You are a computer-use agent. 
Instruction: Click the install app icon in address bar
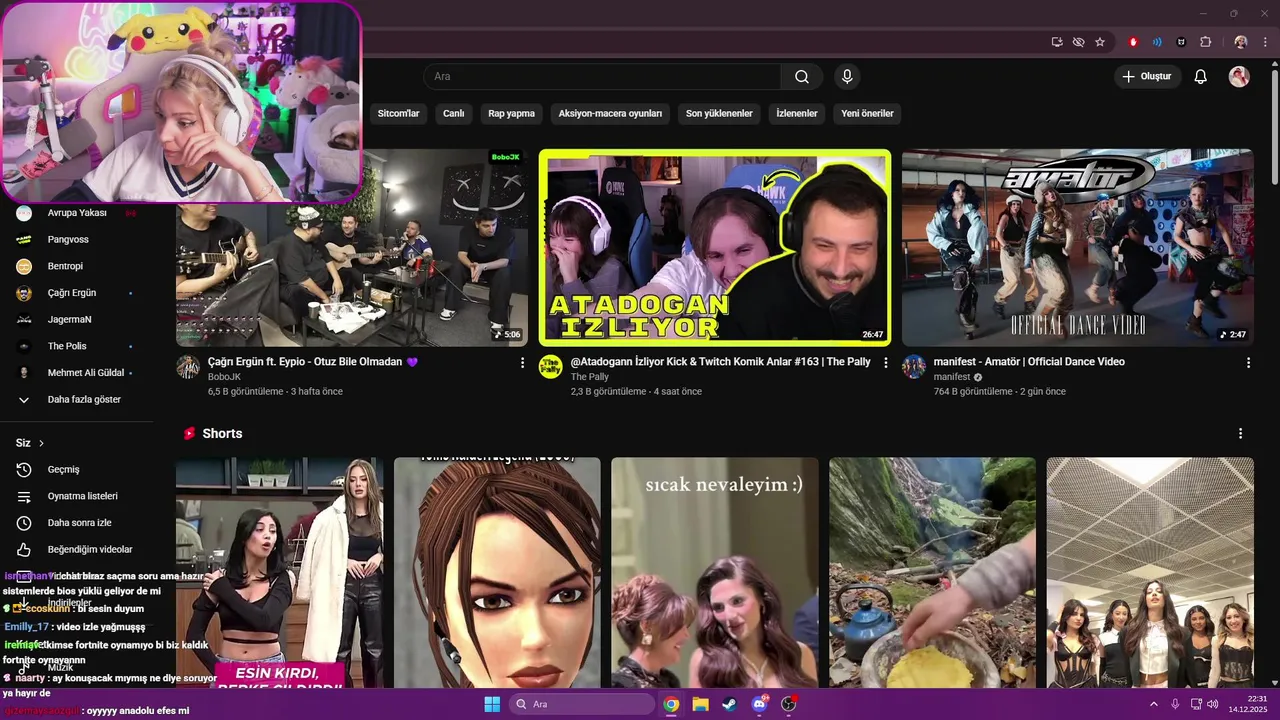coord(1057,42)
